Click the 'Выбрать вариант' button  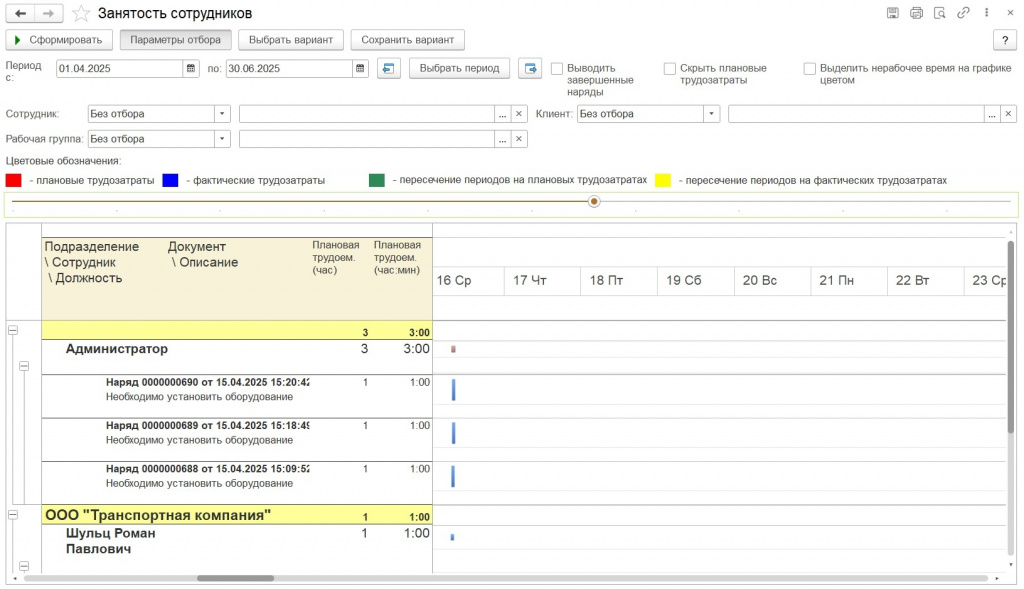point(291,40)
